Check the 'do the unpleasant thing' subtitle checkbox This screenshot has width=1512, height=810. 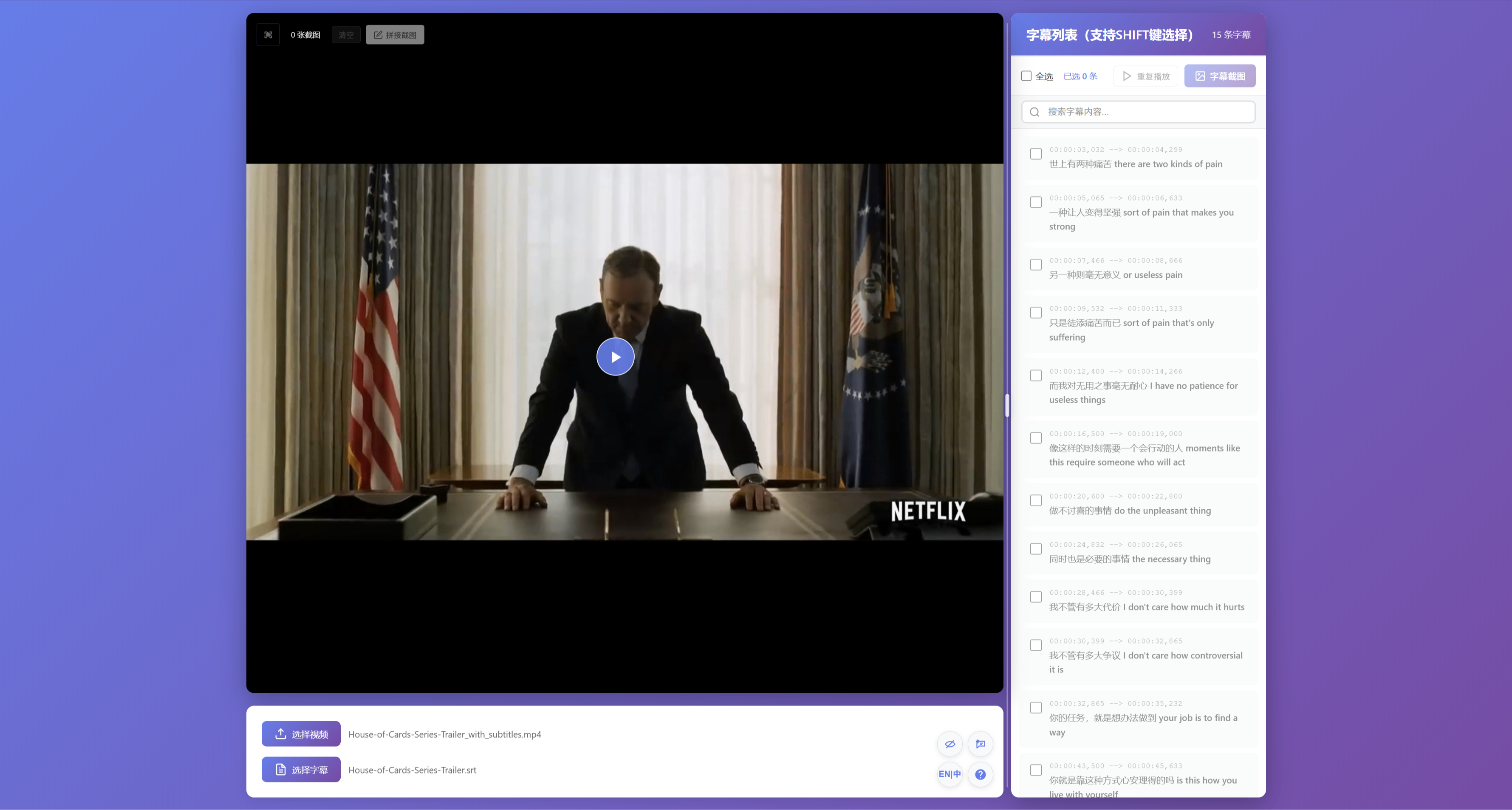pyautogui.click(x=1036, y=501)
